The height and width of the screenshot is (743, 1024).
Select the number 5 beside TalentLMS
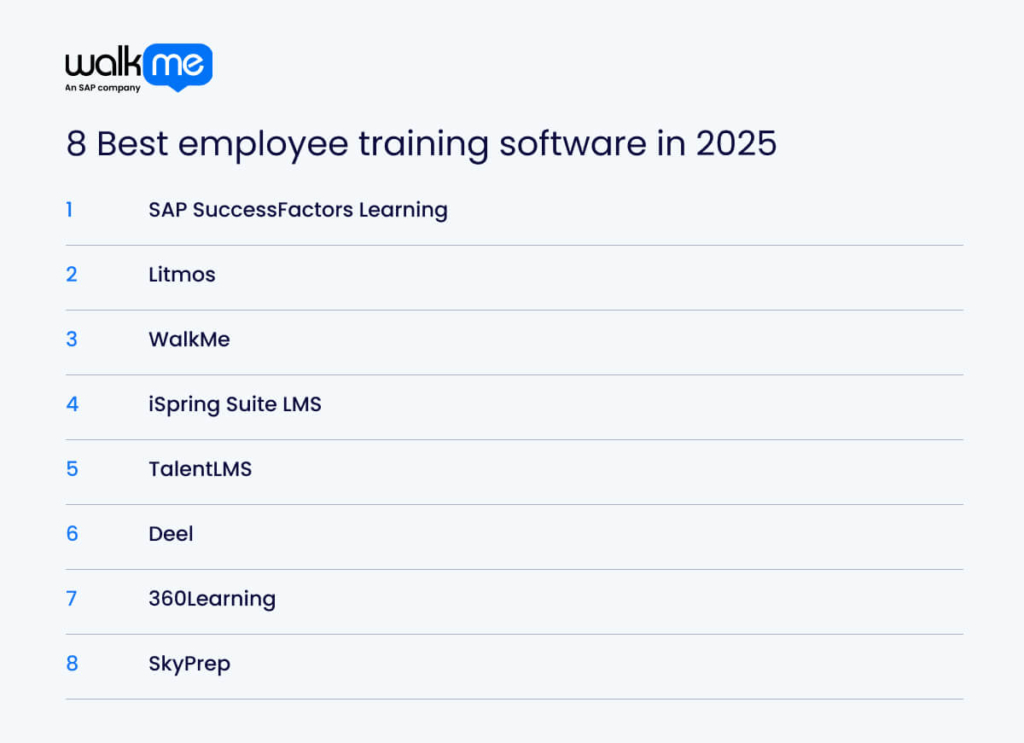[x=71, y=469]
